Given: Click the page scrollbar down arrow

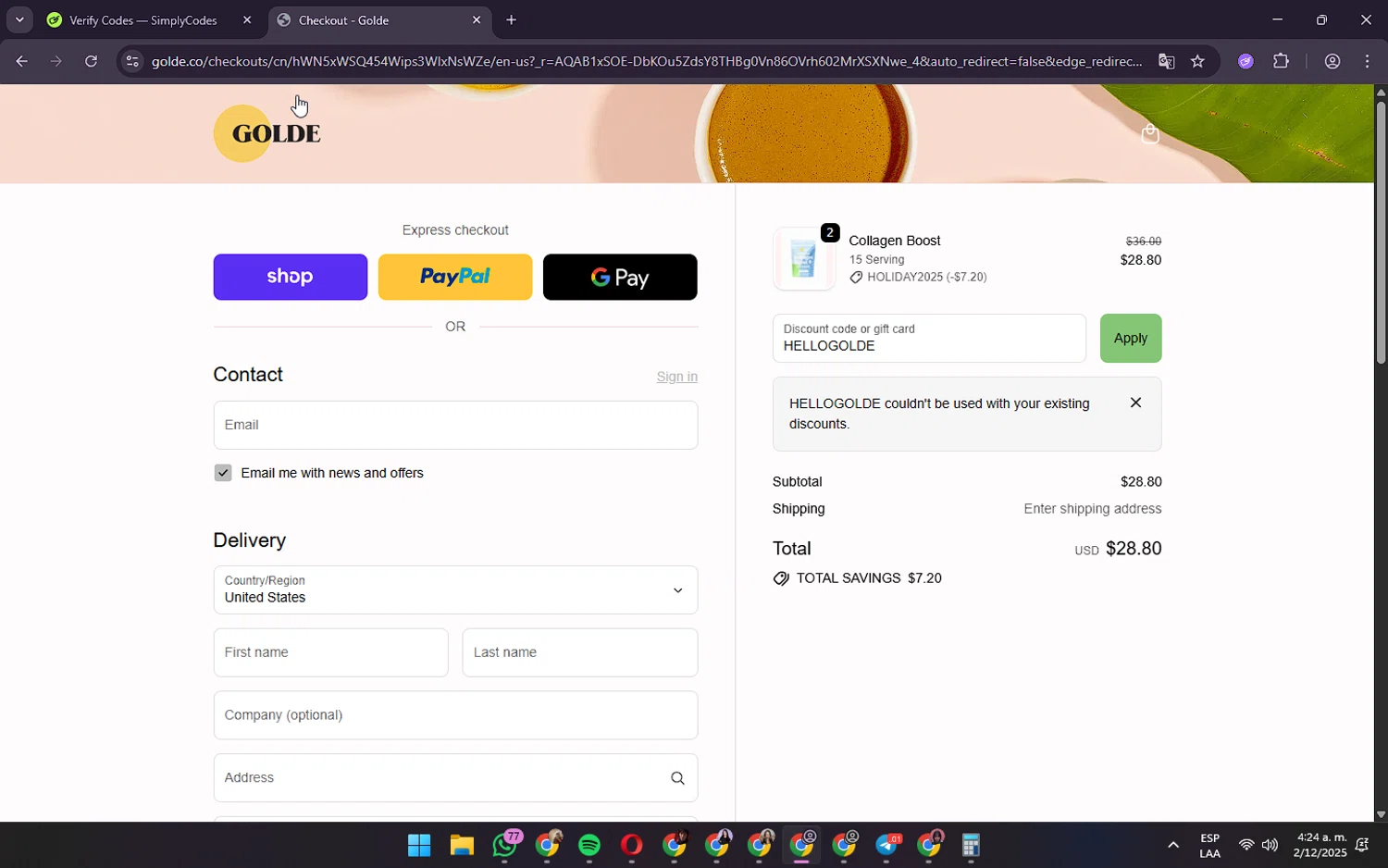Looking at the screenshot, I should (x=1381, y=814).
